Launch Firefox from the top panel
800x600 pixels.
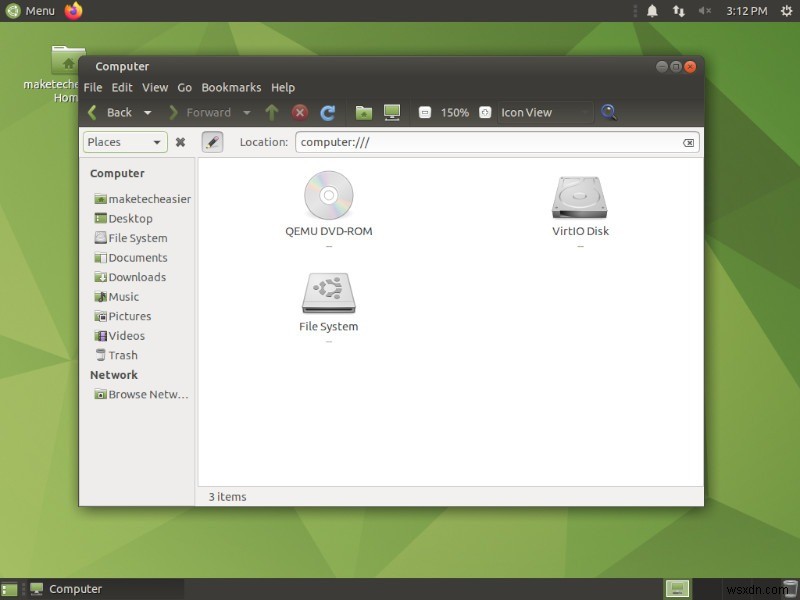tap(74, 11)
